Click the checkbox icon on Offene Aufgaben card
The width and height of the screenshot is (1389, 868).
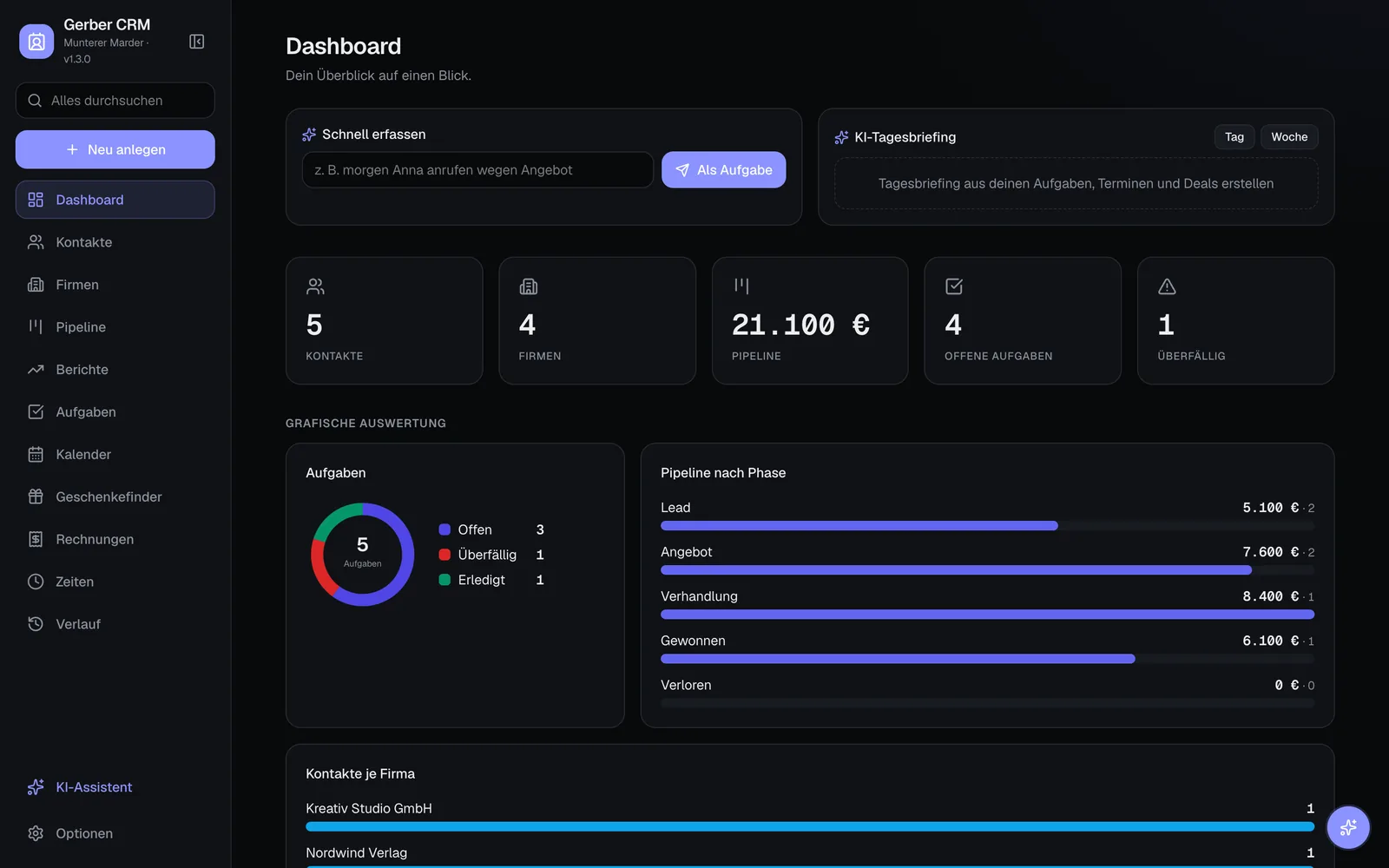(x=954, y=286)
